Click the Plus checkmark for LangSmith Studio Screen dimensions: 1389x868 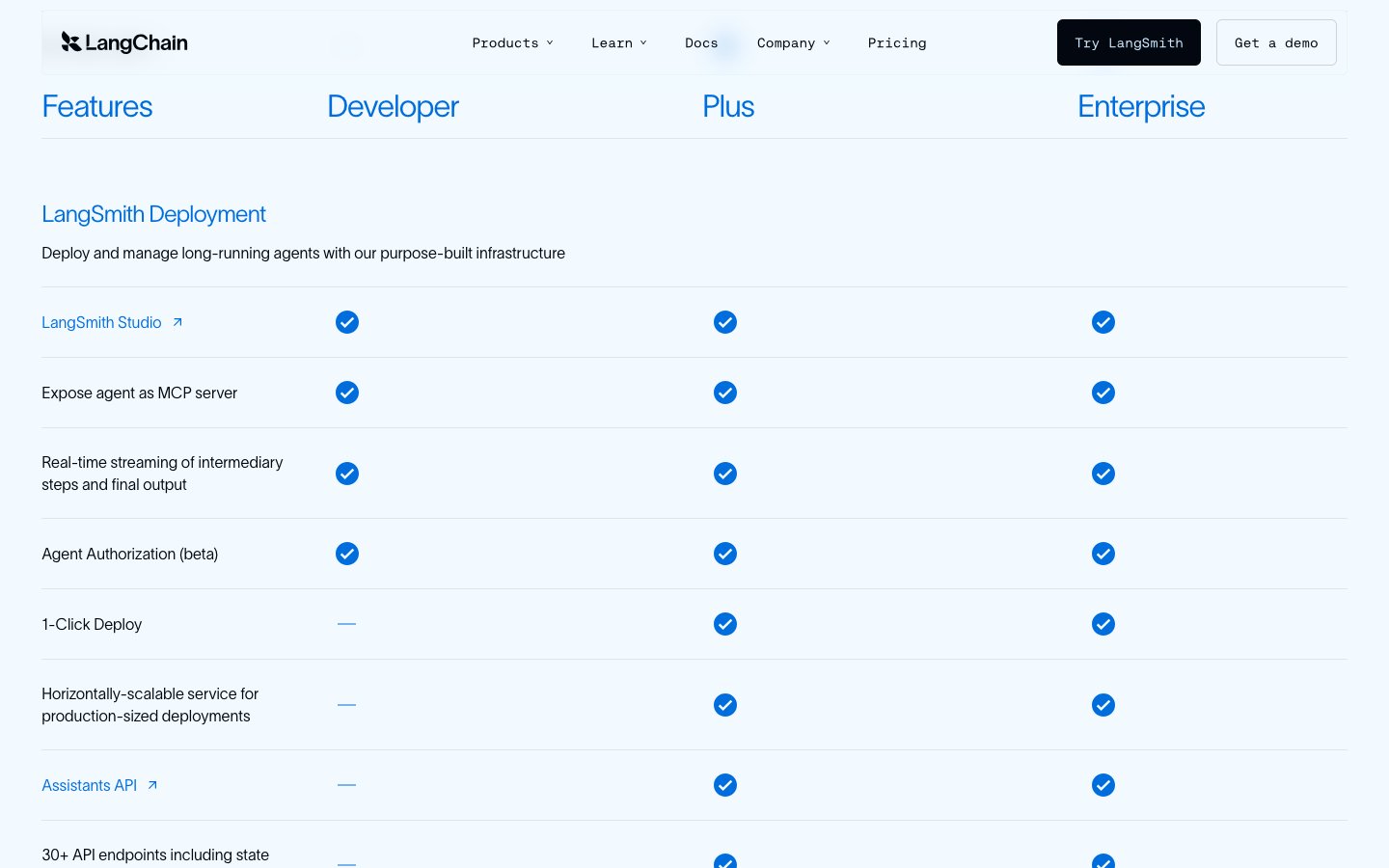(725, 322)
